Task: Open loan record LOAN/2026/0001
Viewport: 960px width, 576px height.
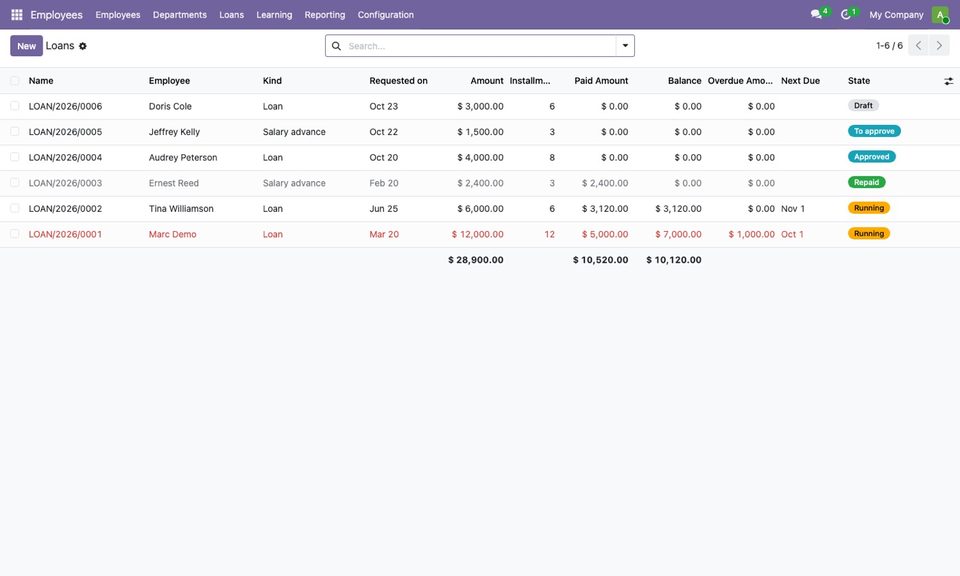Action: (66, 234)
